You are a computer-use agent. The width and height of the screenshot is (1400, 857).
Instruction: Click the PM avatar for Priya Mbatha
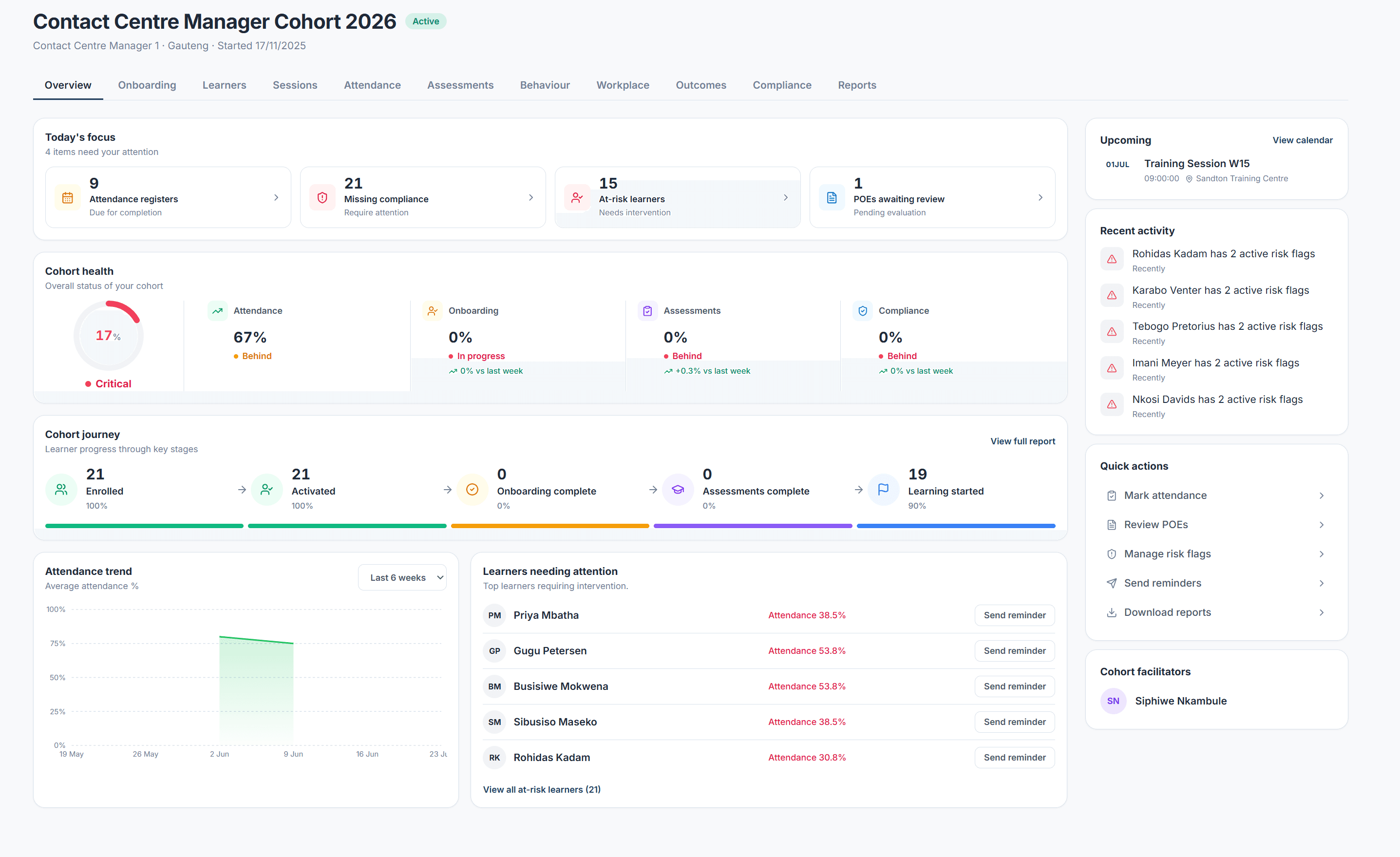(x=494, y=615)
